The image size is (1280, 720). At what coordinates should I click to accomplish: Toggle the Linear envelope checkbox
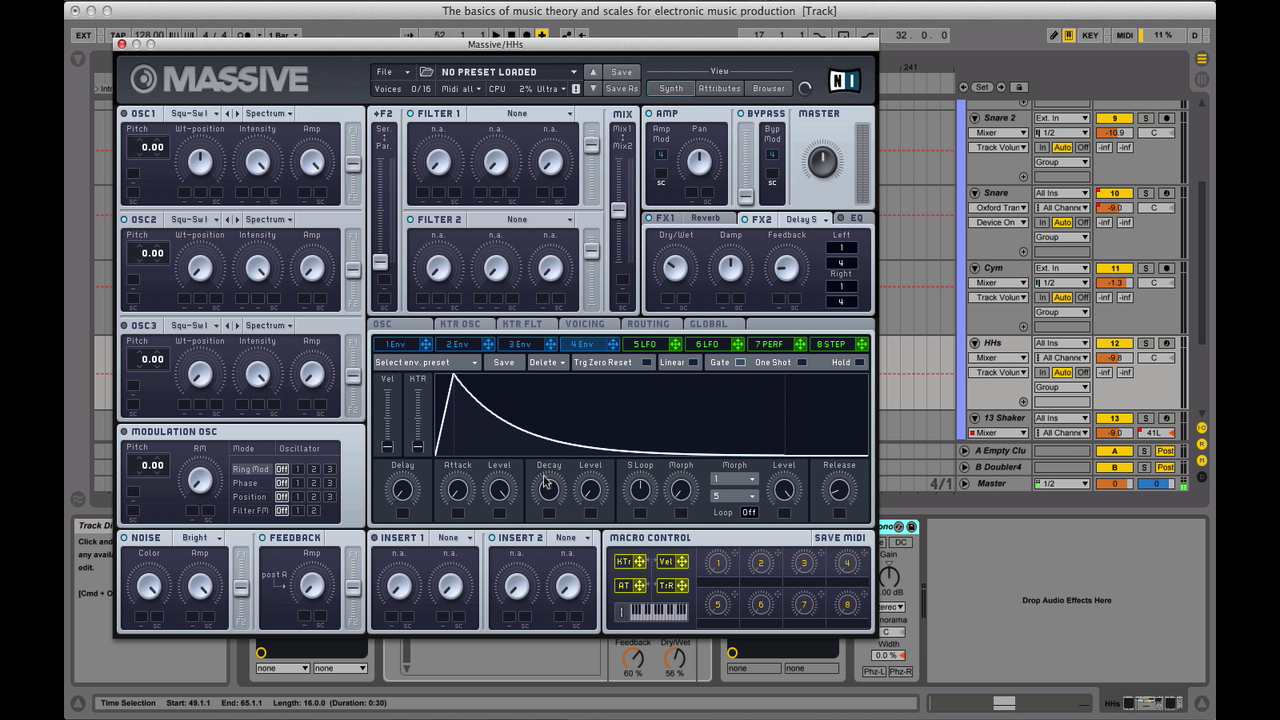click(x=693, y=363)
